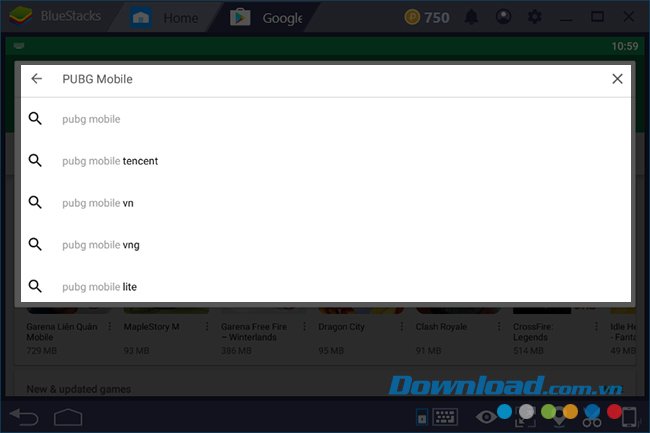Open the keyboard controls icon
Viewport: 650px width, 433px height.
tap(445, 417)
